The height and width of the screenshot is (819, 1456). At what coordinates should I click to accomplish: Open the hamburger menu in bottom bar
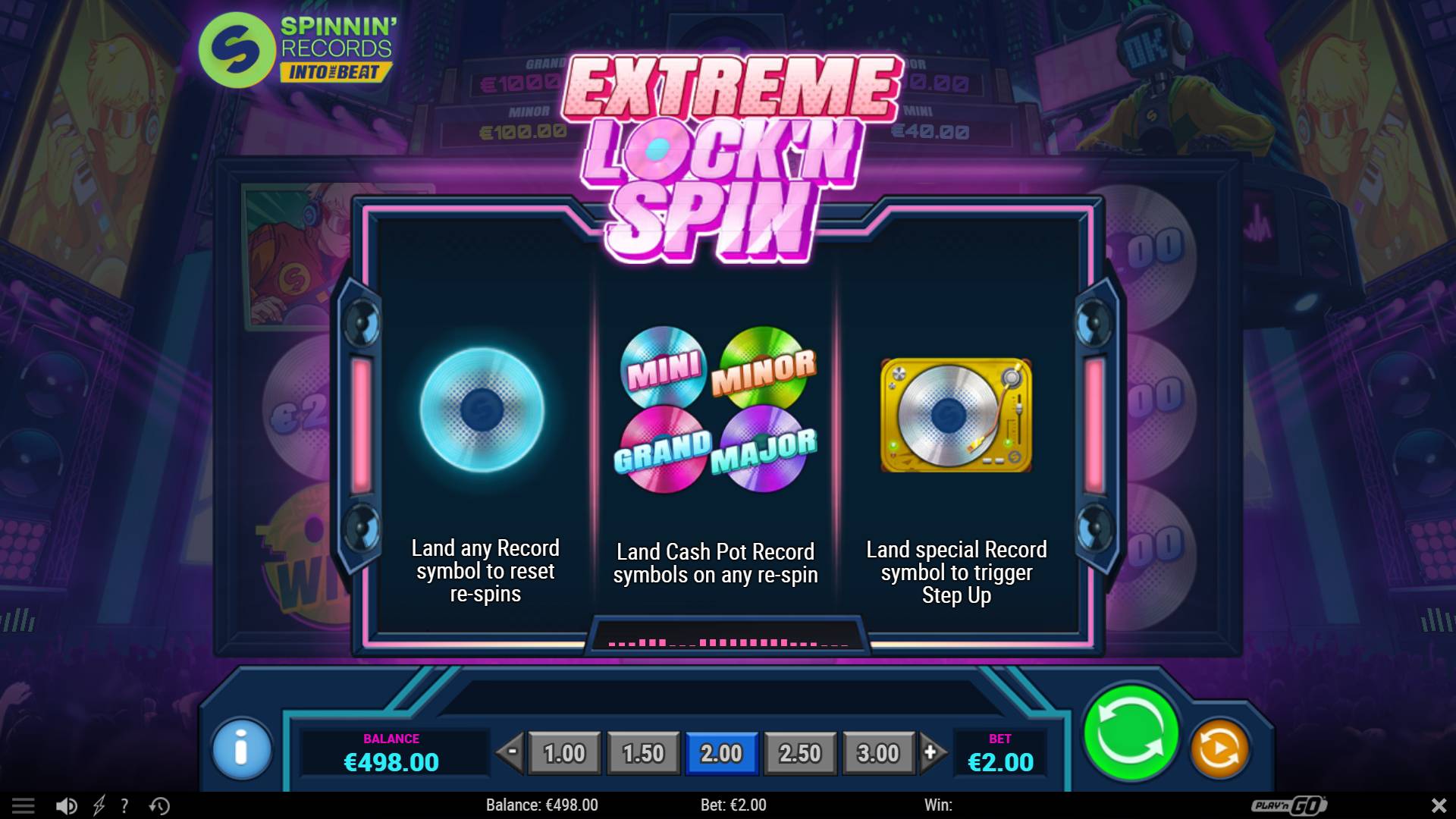(23, 805)
